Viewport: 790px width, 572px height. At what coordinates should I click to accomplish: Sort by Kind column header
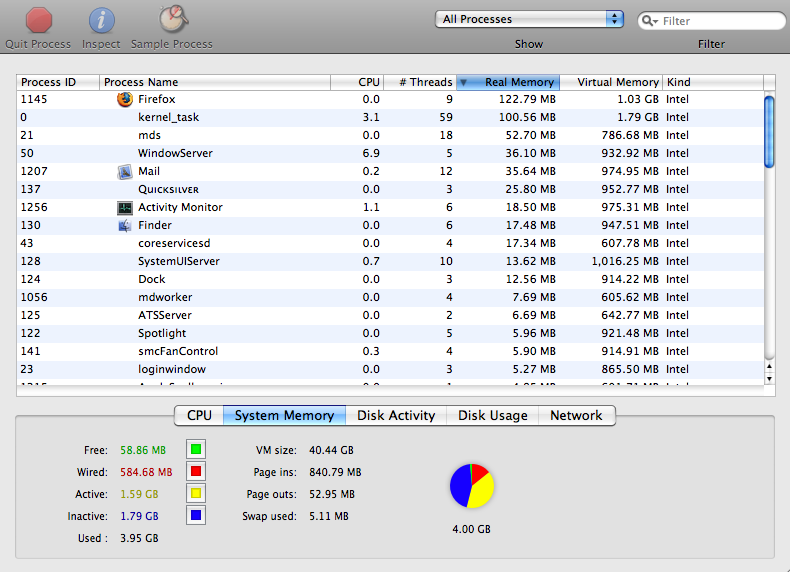pyautogui.click(x=713, y=82)
